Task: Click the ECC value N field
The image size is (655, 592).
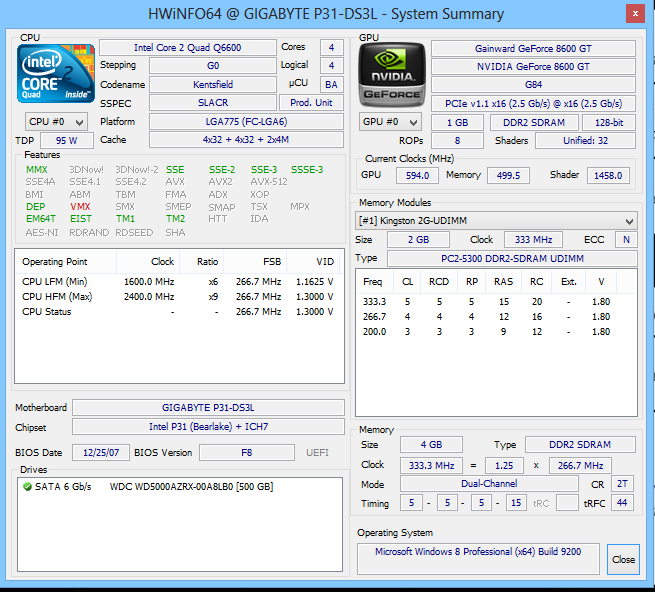Action: coord(626,240)
